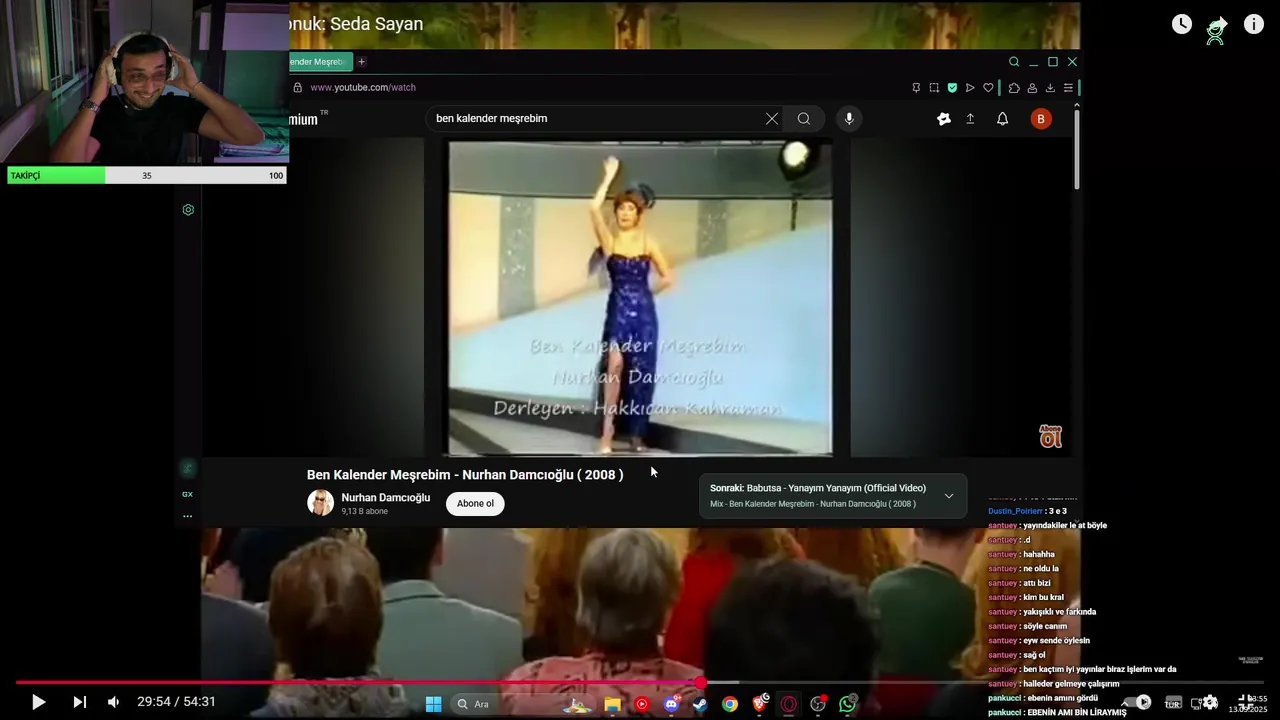Expand the 'Sonraki' up-next queue chevron

(949, 496)
